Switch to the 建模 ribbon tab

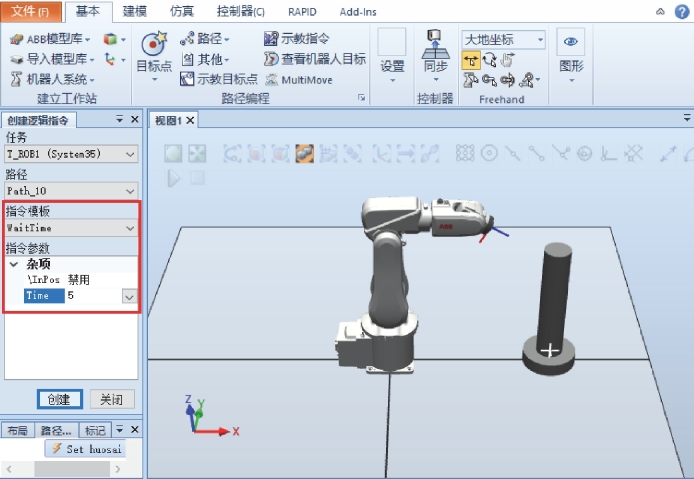pos(134,11)
